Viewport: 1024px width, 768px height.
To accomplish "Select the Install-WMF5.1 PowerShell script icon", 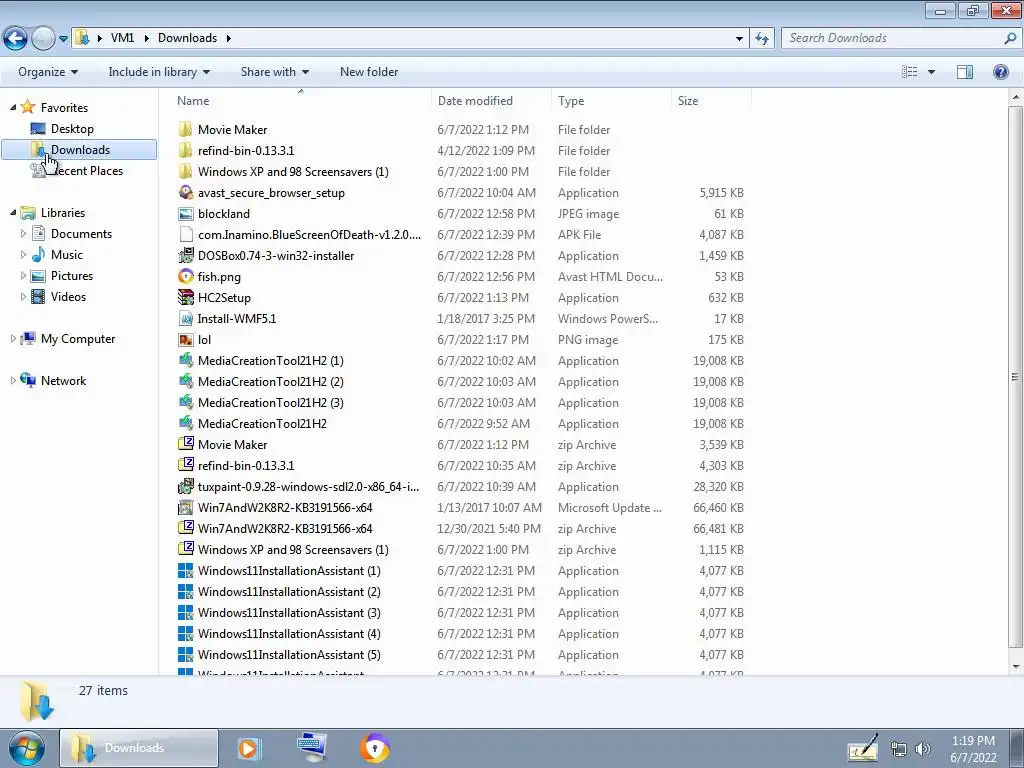I will 185,318.
